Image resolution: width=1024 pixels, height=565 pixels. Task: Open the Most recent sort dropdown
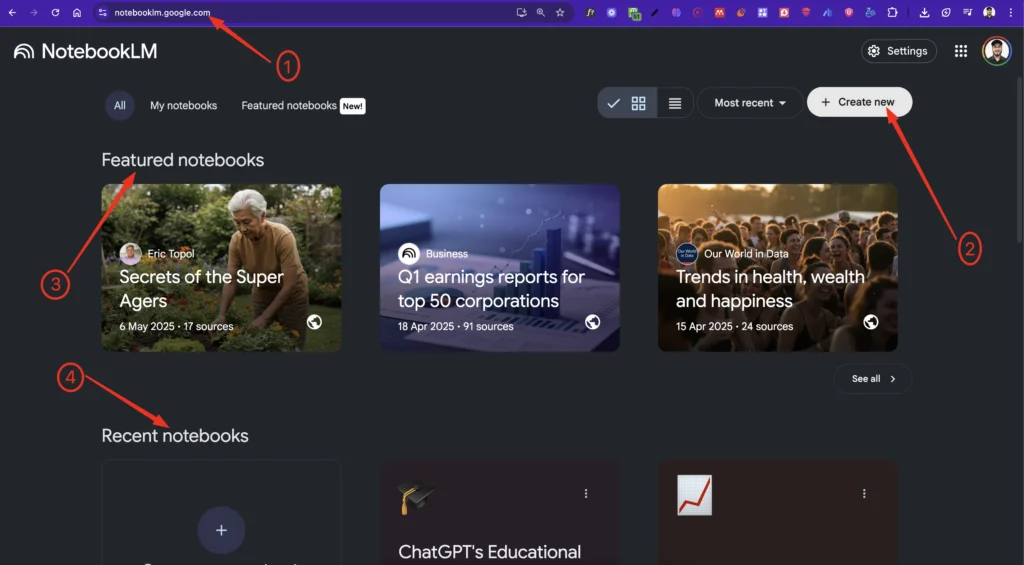(x=750, y=103)
